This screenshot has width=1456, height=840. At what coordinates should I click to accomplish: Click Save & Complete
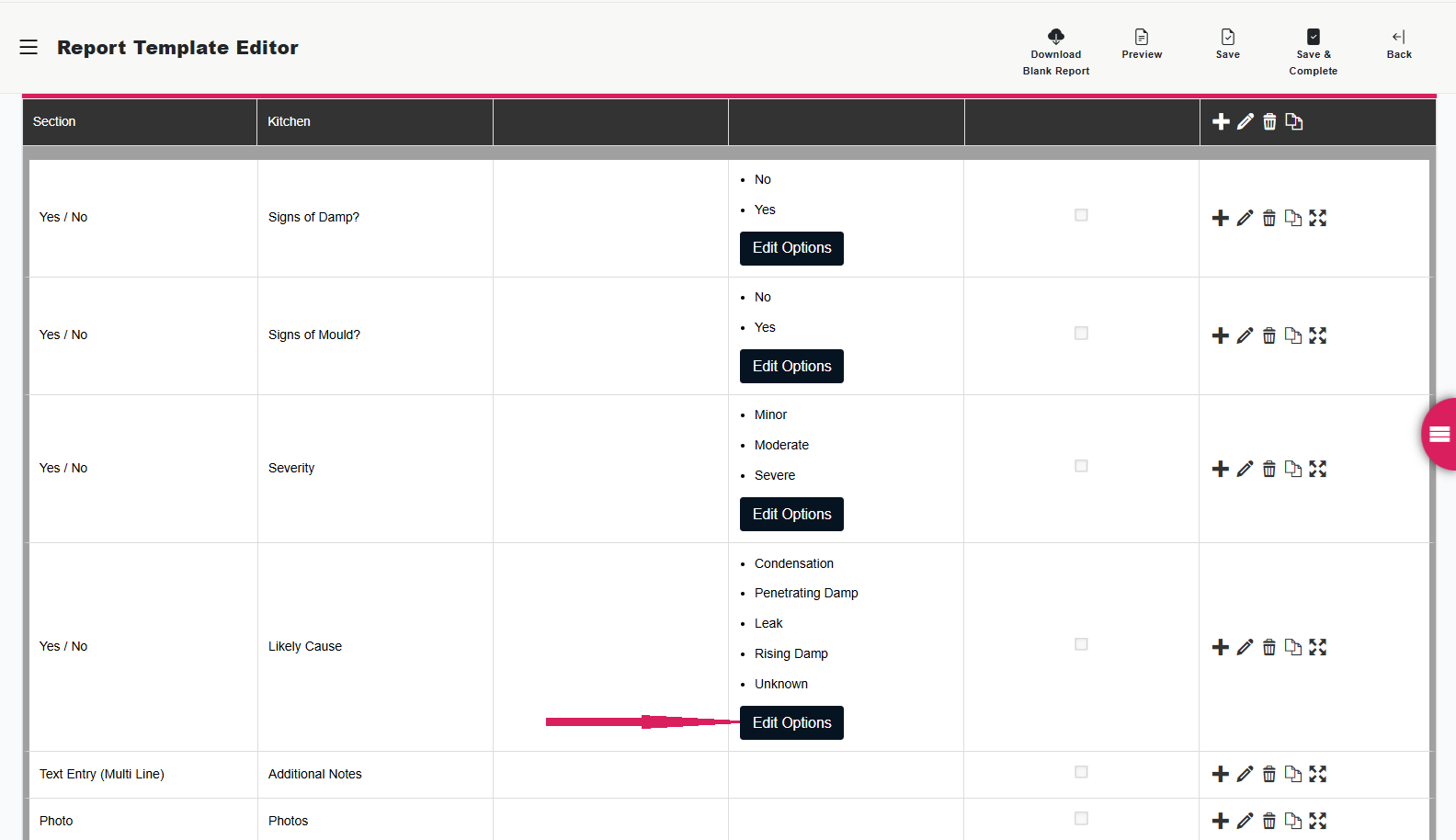coord(1314,37)
